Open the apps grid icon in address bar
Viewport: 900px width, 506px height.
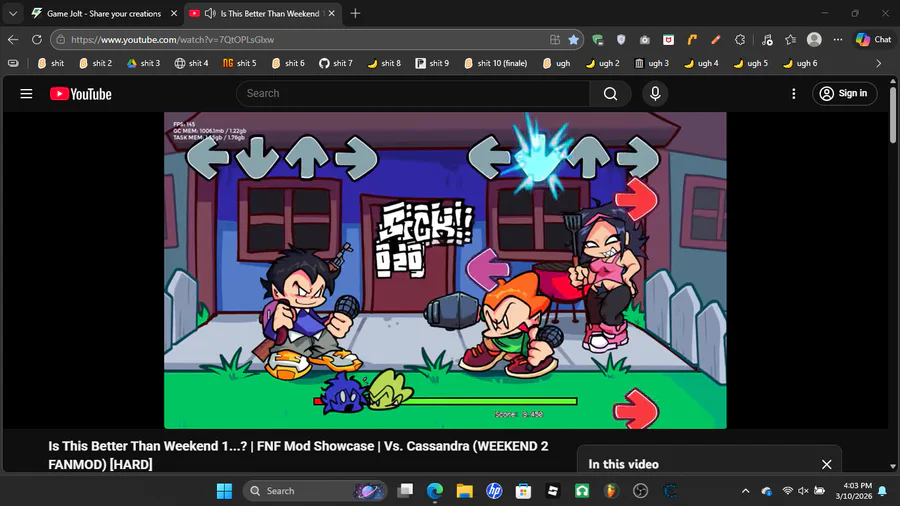554,40
